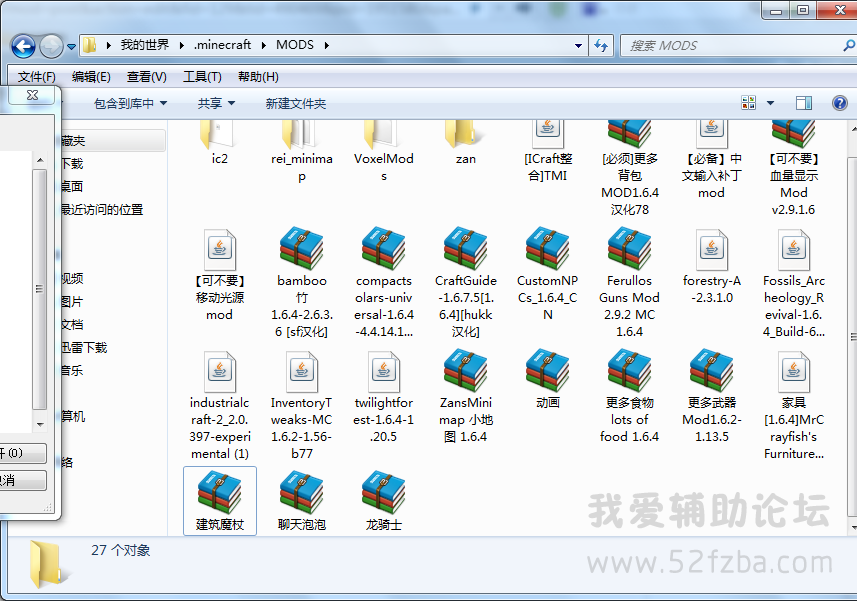Screen dimensions: 857x601
Task: Open the 文件(F) menu
Action: point(37,76)
